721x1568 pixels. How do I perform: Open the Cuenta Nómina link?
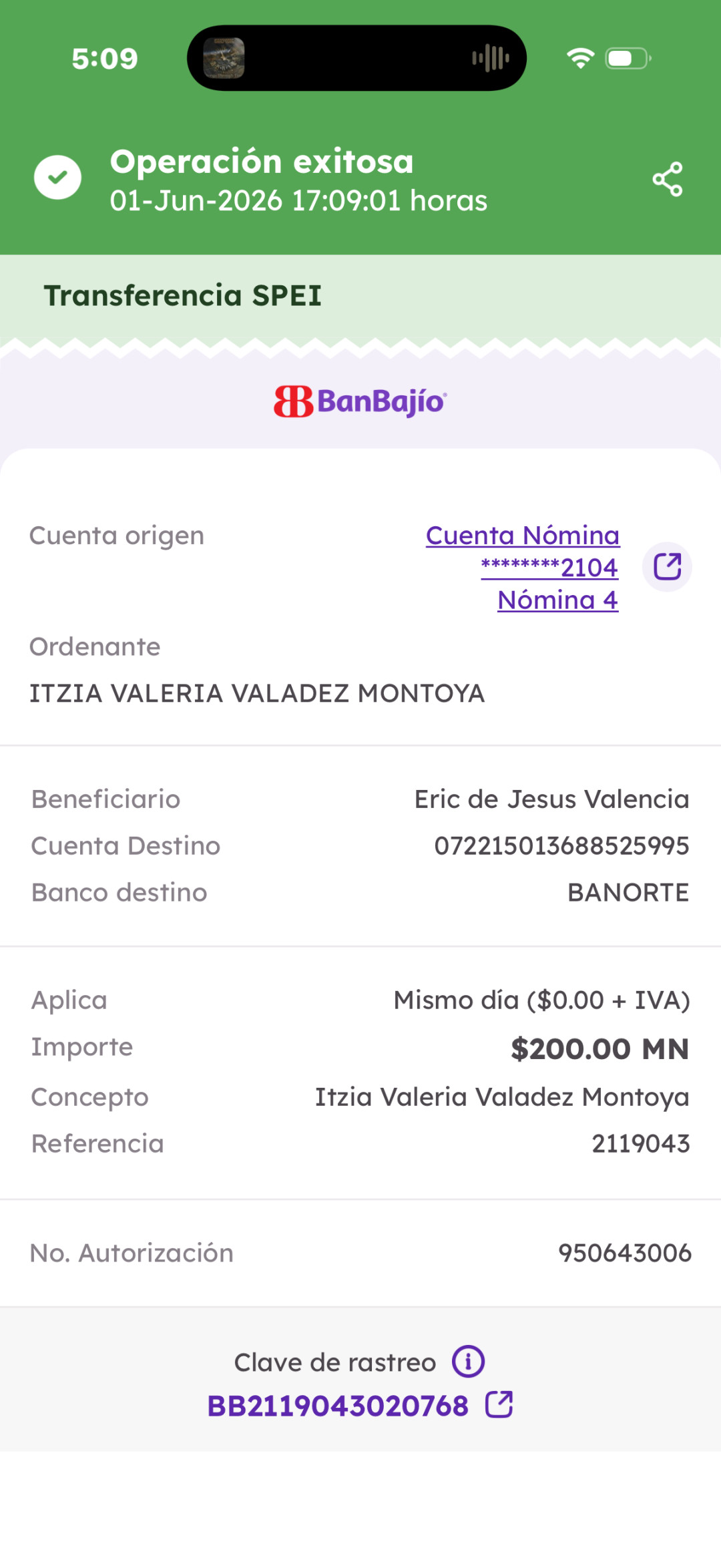pyautogui.click(x=523, y=535)
